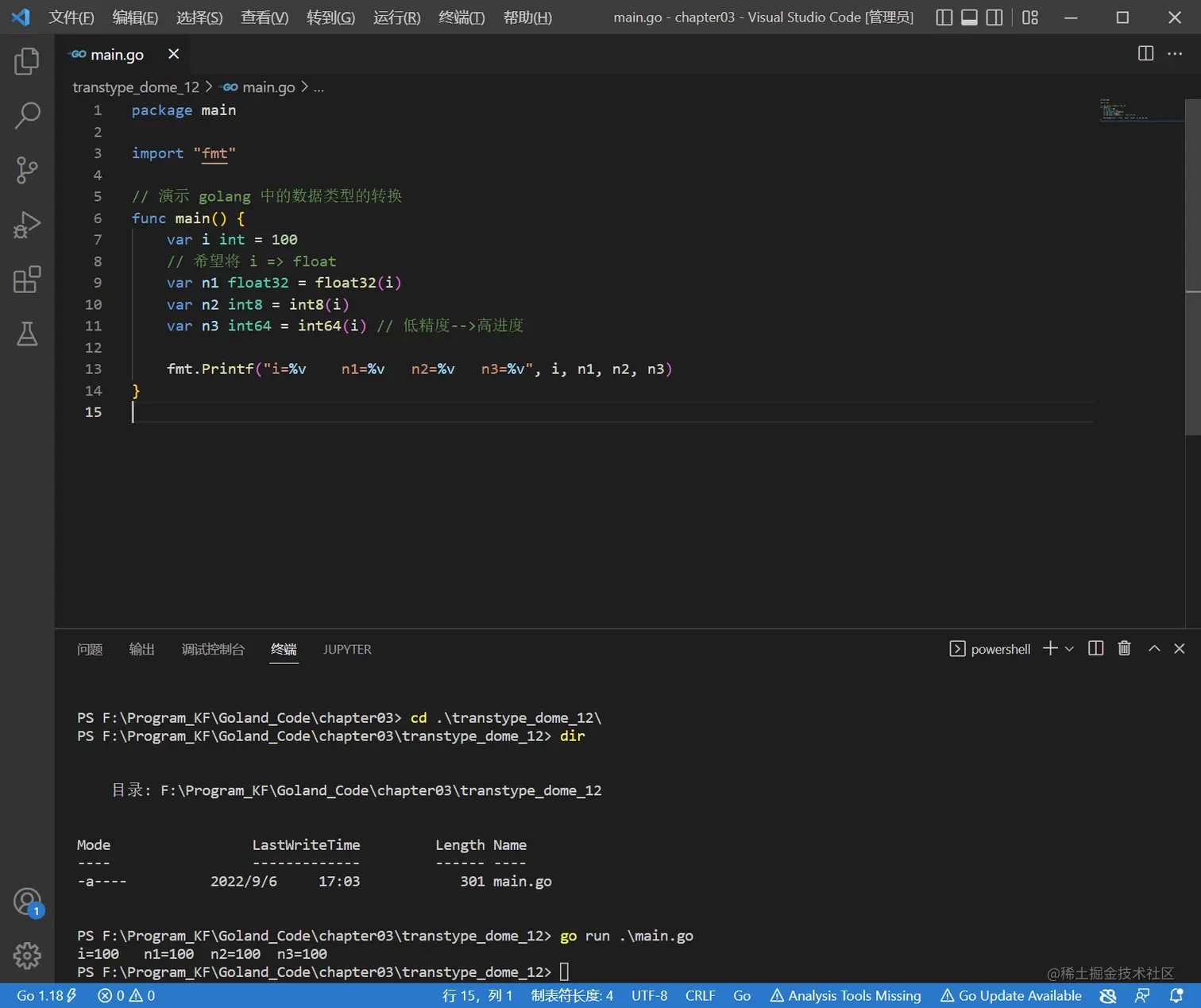Toggle secondary side bar layout icon
Image resolution: width=1201 pixels, height=1008 pixels.
pos(994,17)
